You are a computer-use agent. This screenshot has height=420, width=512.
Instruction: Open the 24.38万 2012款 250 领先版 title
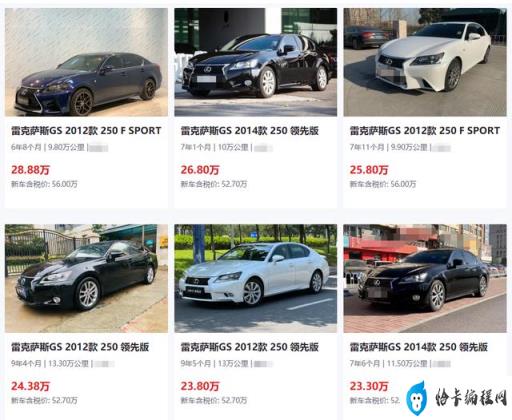point(80,347)
